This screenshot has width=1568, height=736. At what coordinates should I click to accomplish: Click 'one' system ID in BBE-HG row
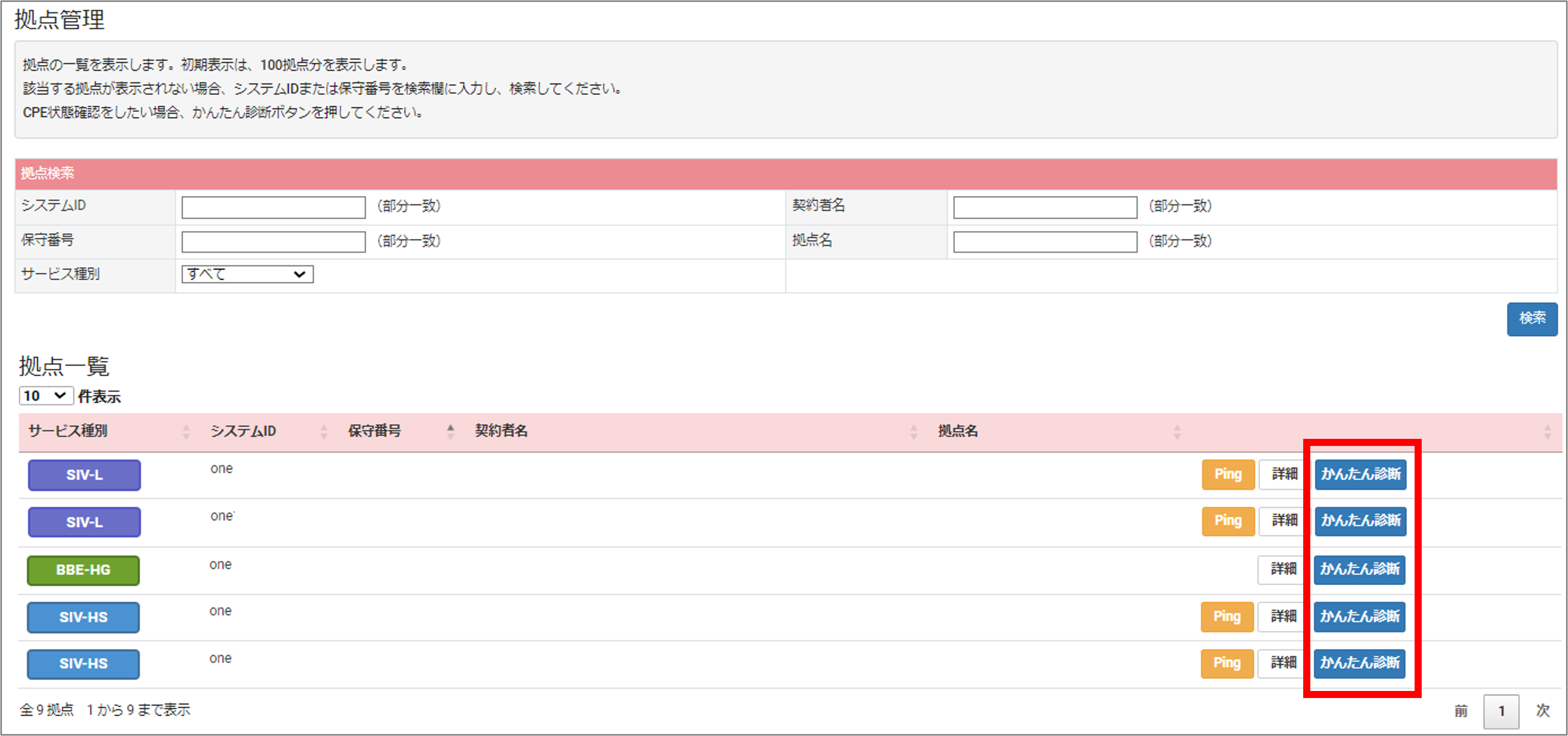tap(220, 565)
